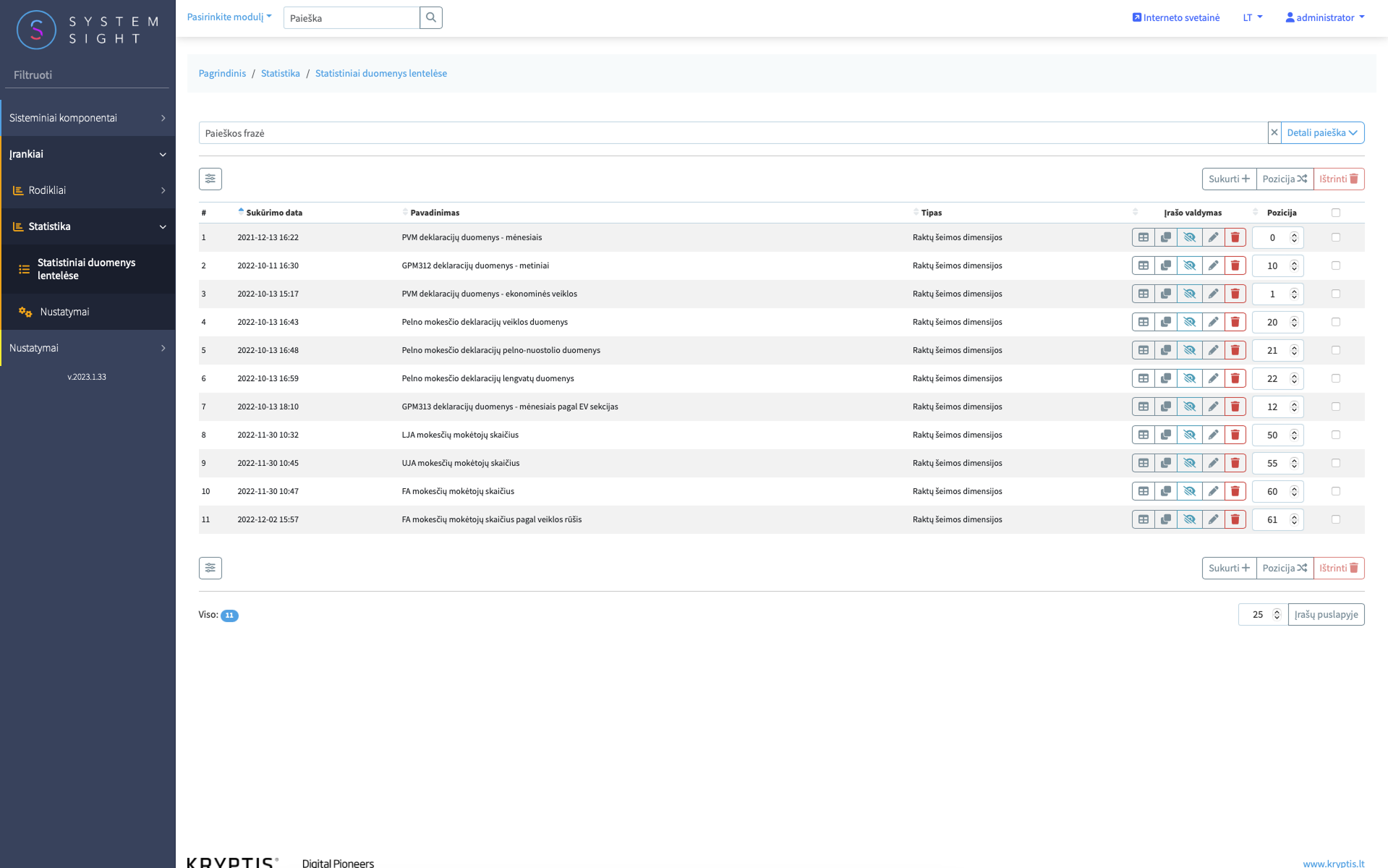The width and height of the screenshot is (1388, 868).
Task: Expand the Detali paieška dropdown
Action: tap(1322, 132)
